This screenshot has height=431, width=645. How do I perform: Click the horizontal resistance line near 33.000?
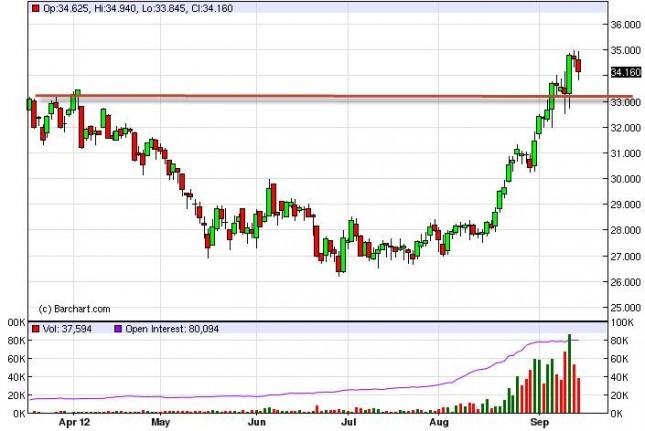(334, 97)
